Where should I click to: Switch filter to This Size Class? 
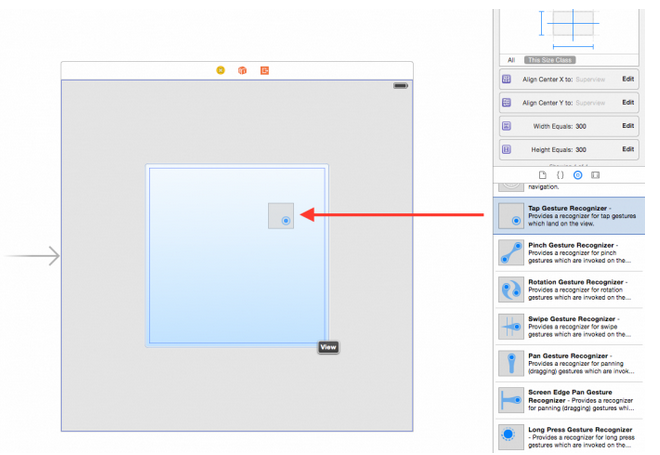click(x=550, y=60)
